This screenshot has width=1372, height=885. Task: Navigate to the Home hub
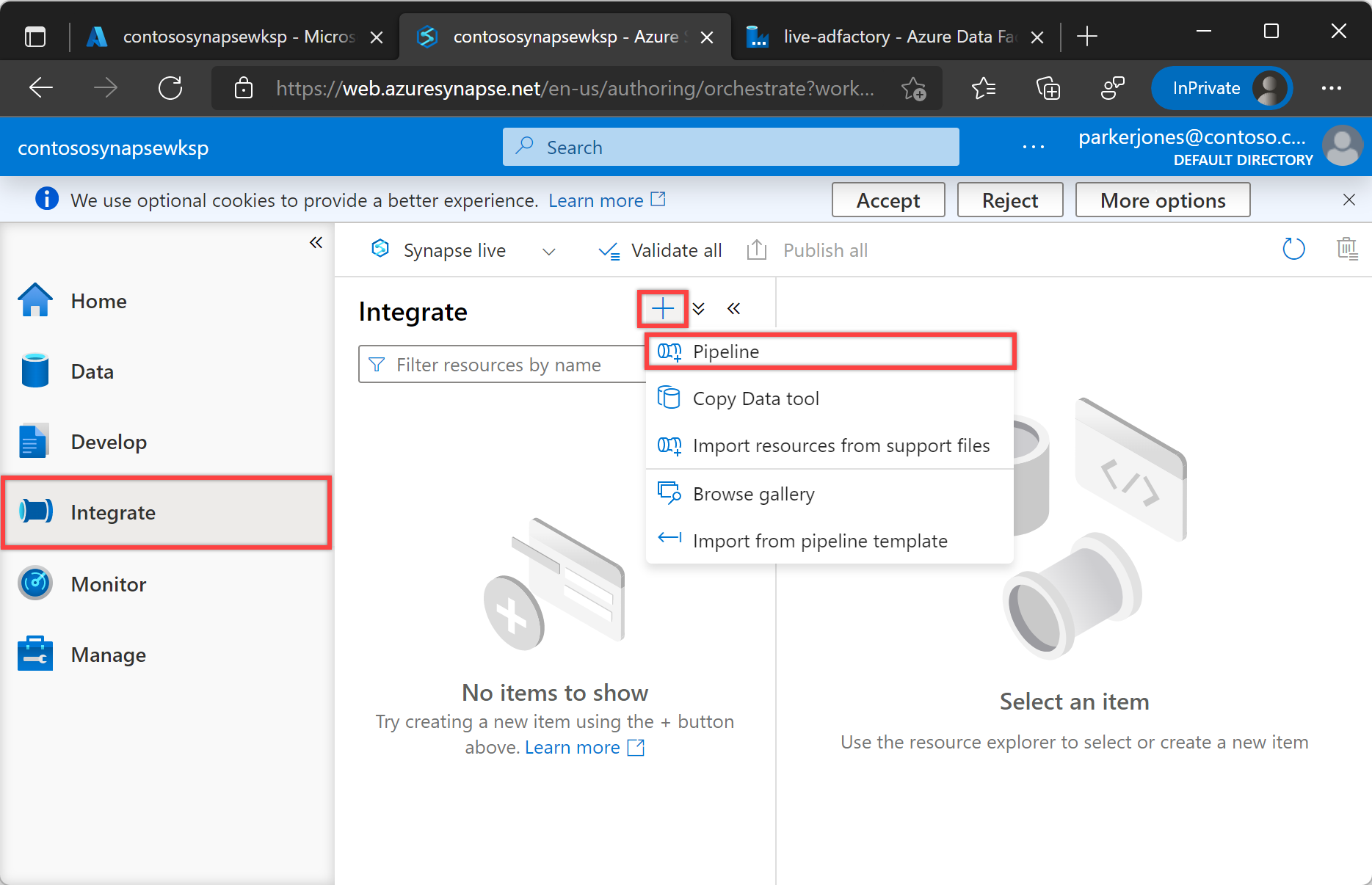click(x=98, y=301)
